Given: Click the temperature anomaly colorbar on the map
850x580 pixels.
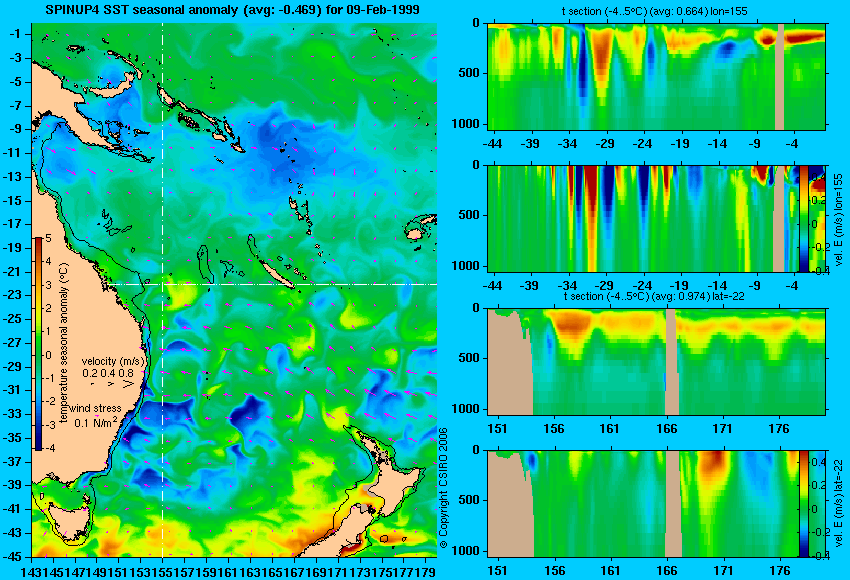Looking at the screenshot, I should (x=38, y=343).
